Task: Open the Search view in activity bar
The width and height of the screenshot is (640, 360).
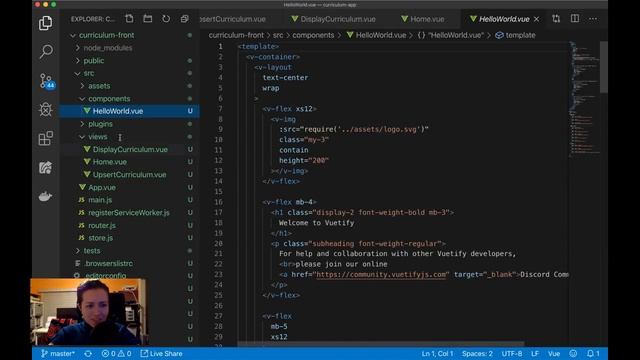Action: (46, 51)
